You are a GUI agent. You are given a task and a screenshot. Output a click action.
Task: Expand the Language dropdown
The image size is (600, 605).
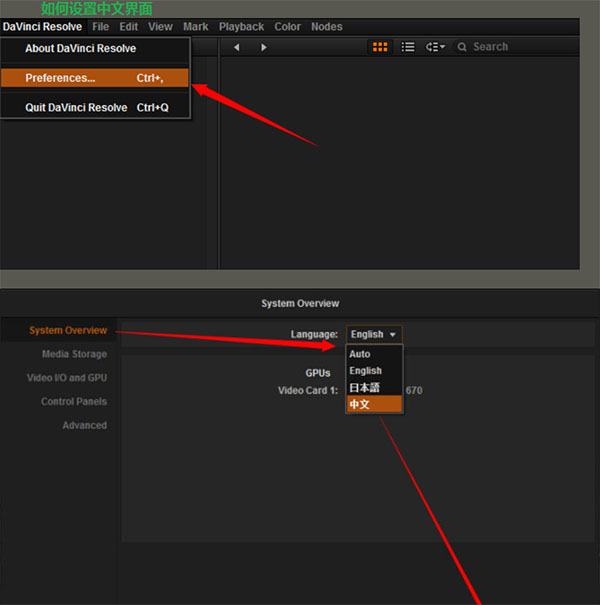(374, 334)
